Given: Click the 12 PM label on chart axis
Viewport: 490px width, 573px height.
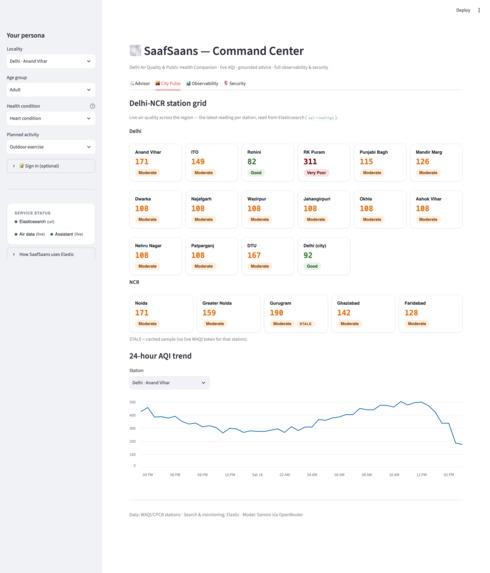Looking at the screenshot, I should (421, 475).
